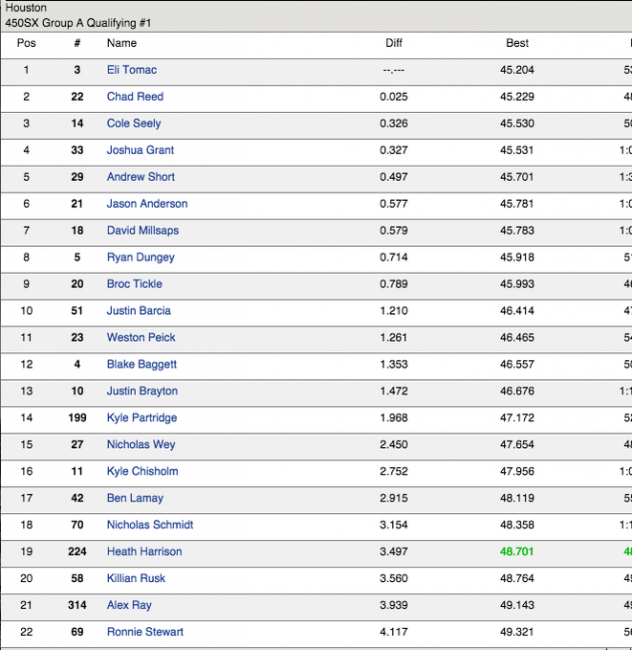
Task: Open Kyle Partridge's rider link
Action: click(x=142, y=418)
